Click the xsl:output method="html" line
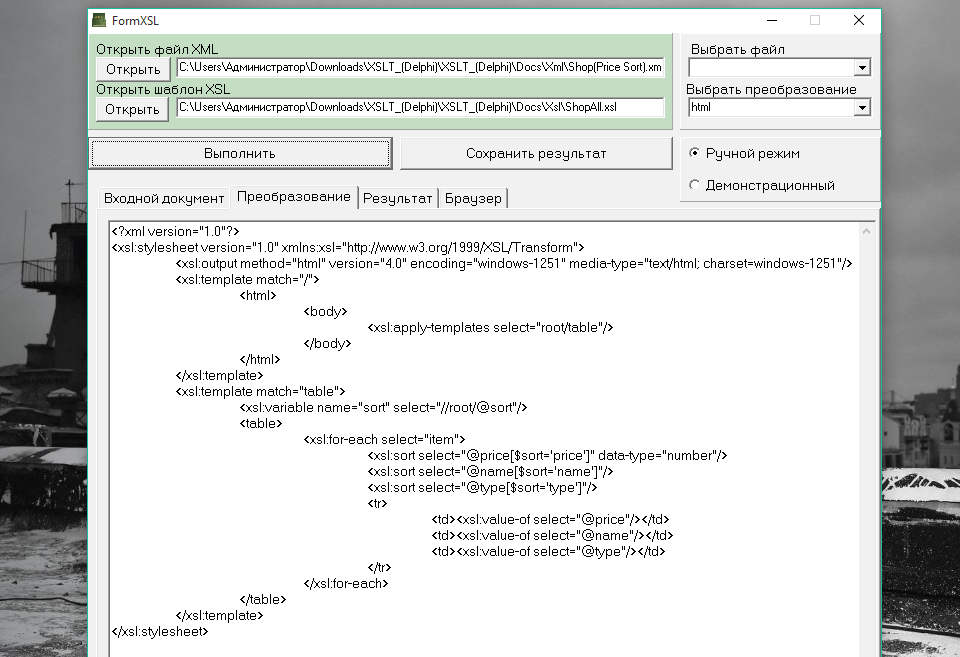Screen dimensions: 960x657 pyautogui.click(x=514, y=263)
